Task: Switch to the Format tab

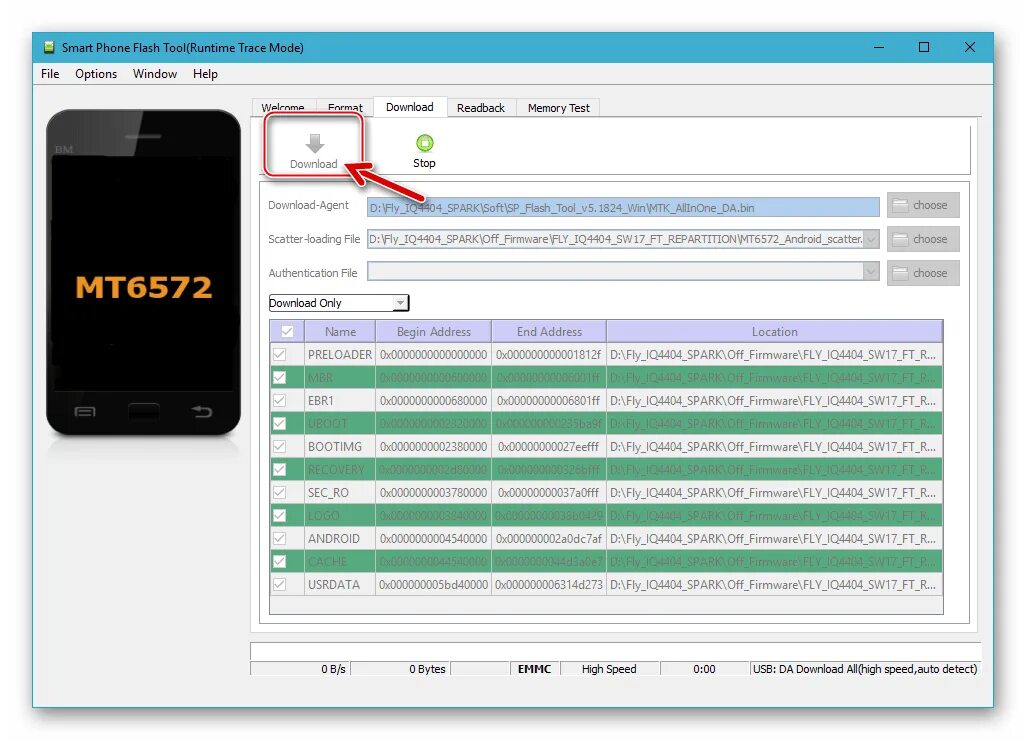Action: (x=345, y=107)
